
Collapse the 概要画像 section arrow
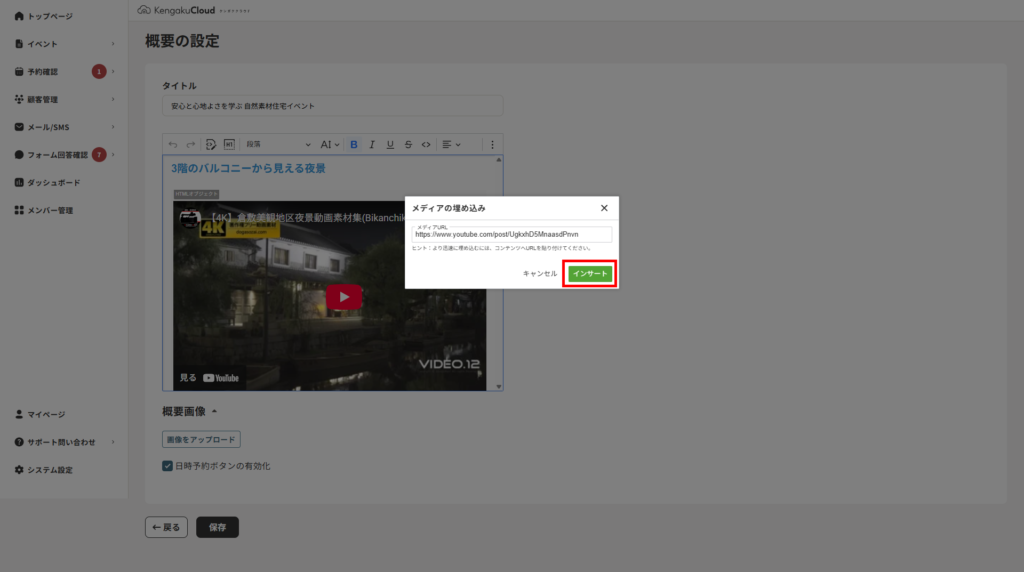click(214, 412)
